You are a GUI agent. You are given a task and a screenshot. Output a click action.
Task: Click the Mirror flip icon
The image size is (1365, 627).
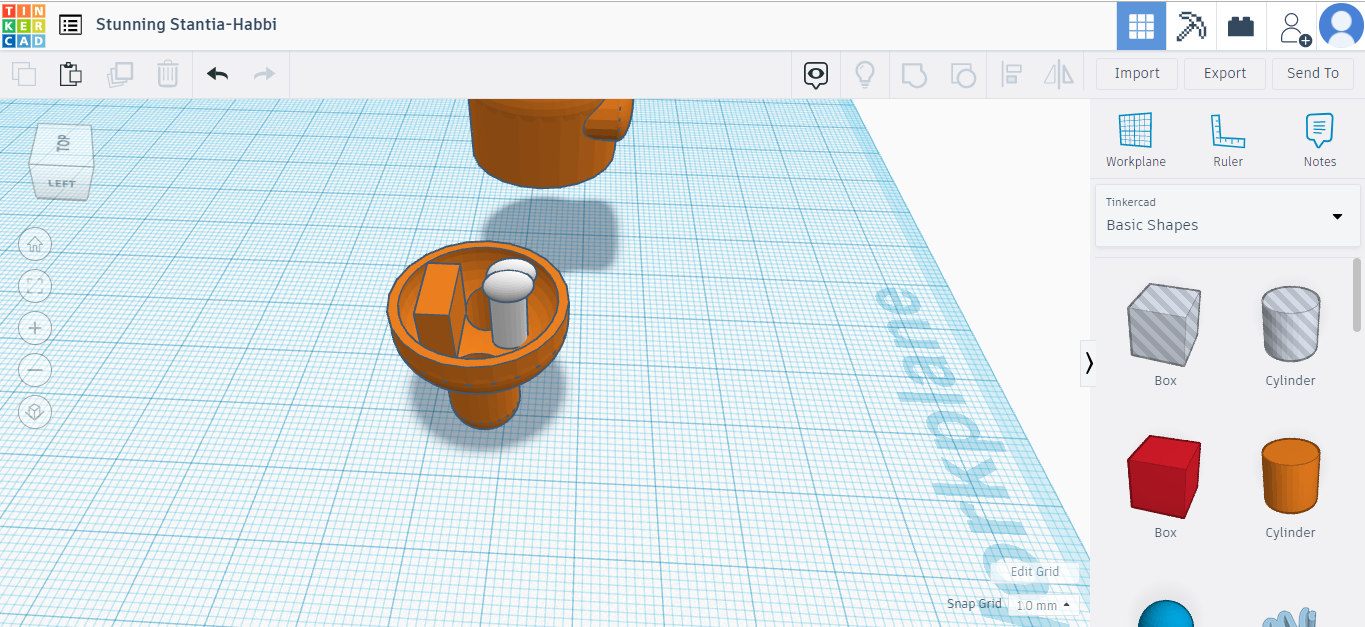pos(1058,74)
